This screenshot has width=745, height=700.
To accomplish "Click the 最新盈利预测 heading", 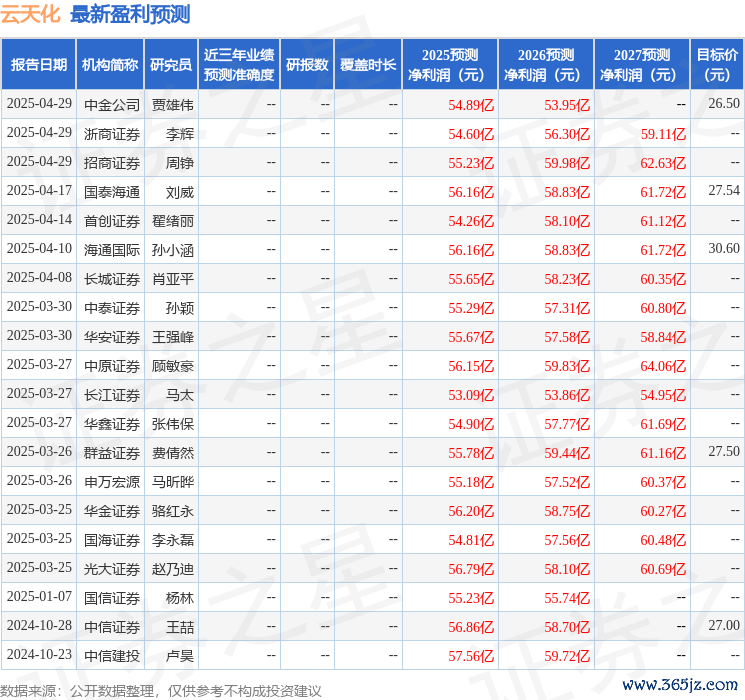I will pyautogui.click(x=130, y=14).
